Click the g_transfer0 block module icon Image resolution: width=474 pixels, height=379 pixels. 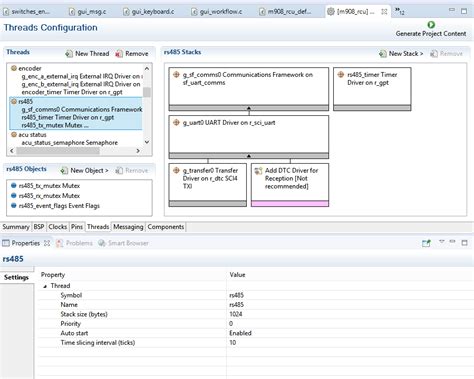click(x=176, y=170)
